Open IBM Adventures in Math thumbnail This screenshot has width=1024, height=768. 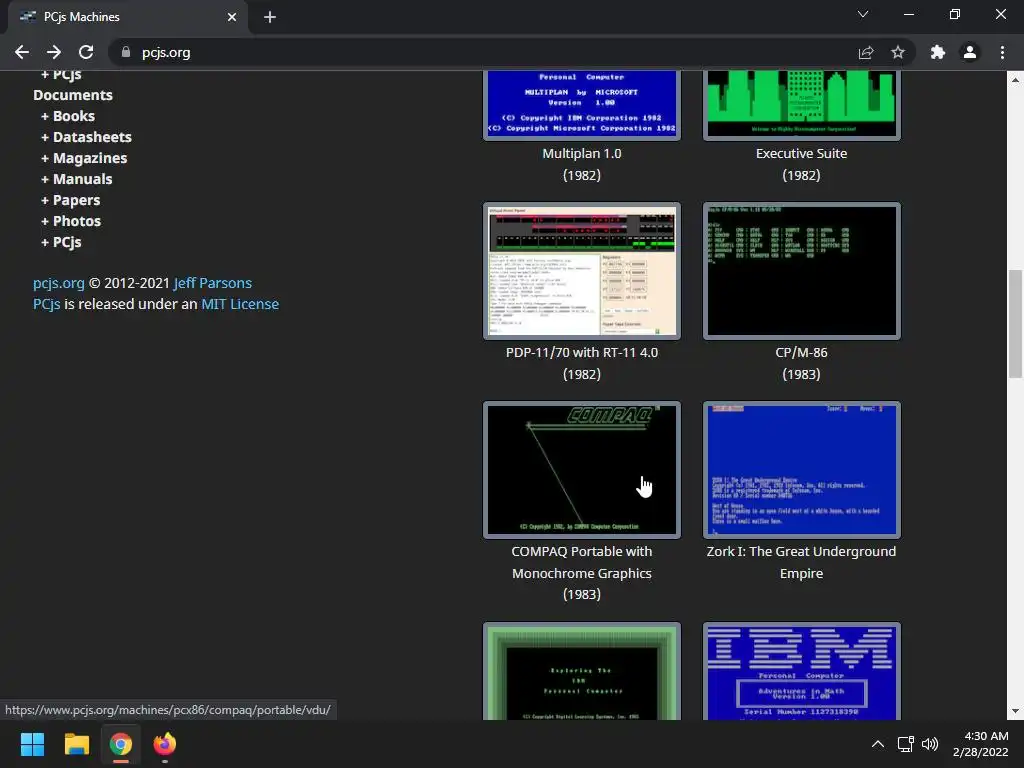pyautogui.click(x=801, y=671)
